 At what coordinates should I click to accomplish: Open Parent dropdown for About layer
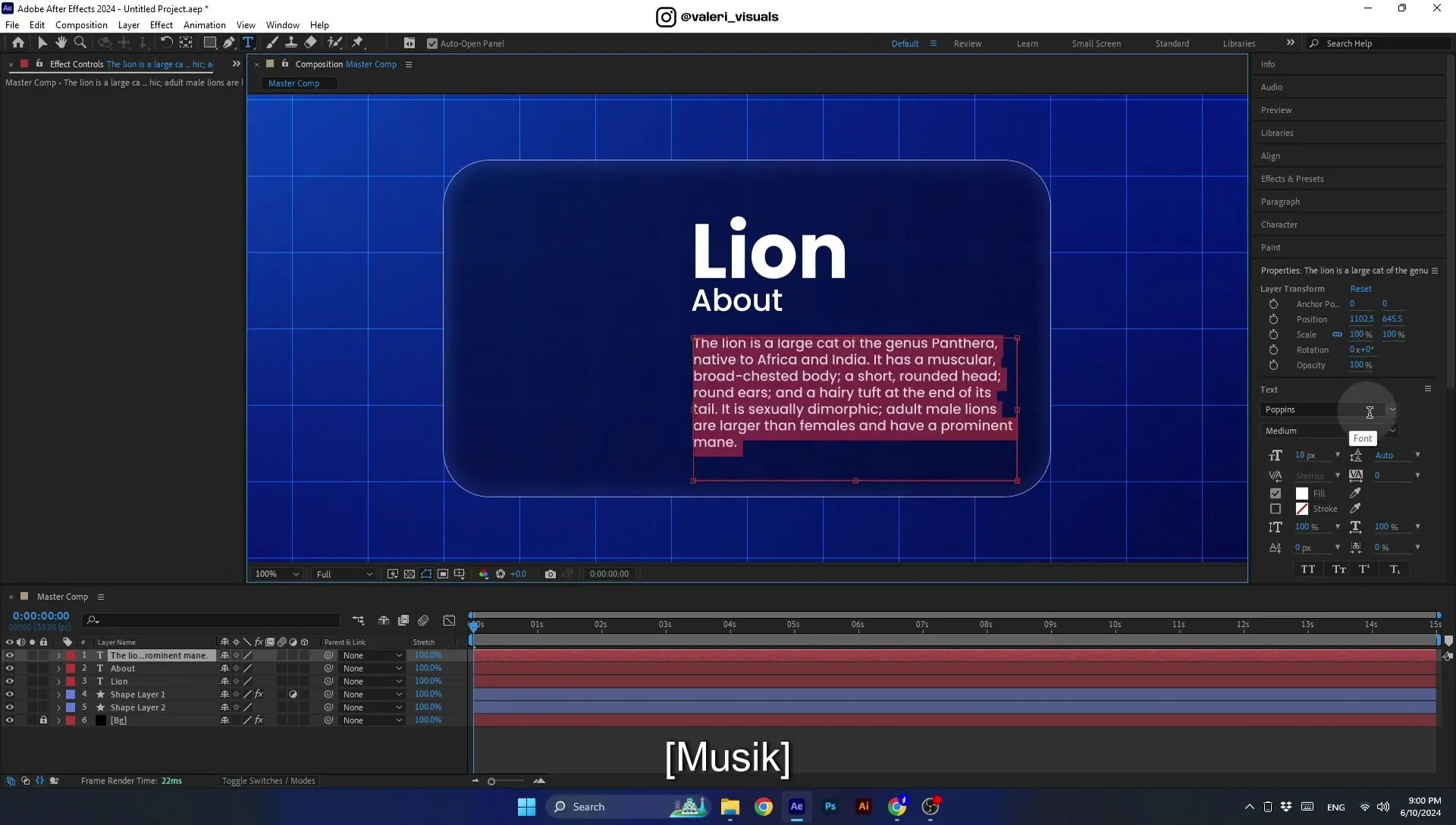coord(372,668)
